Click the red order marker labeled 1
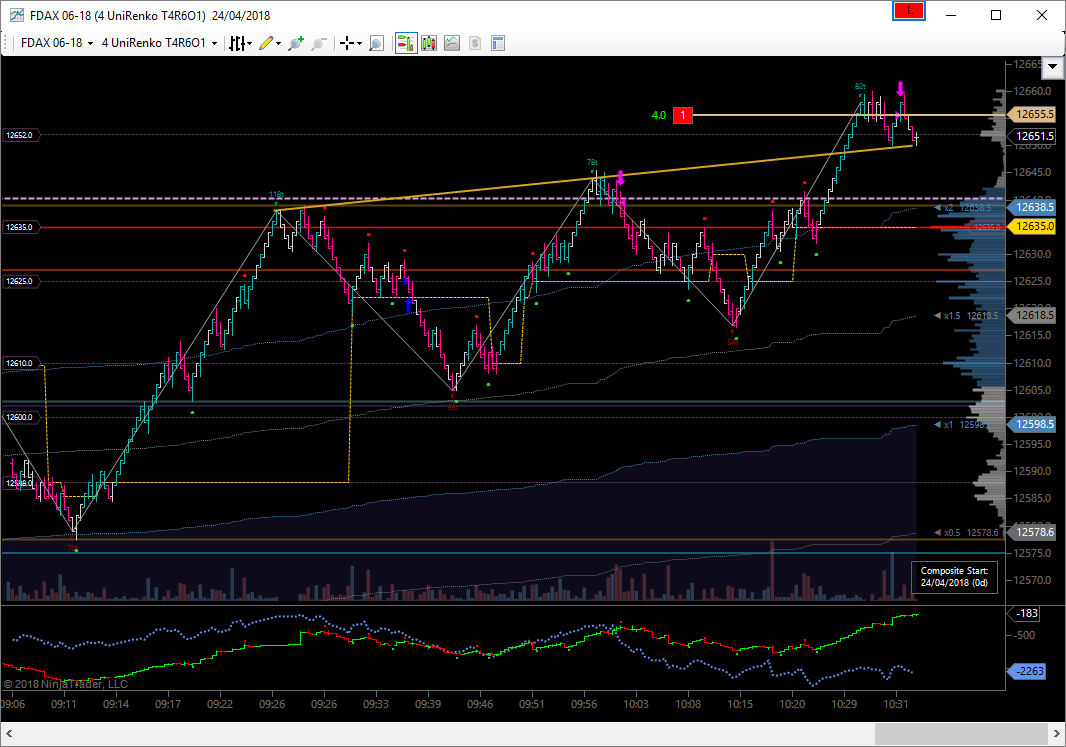Viewport: 1066px width, 747px height. point(683,116)
